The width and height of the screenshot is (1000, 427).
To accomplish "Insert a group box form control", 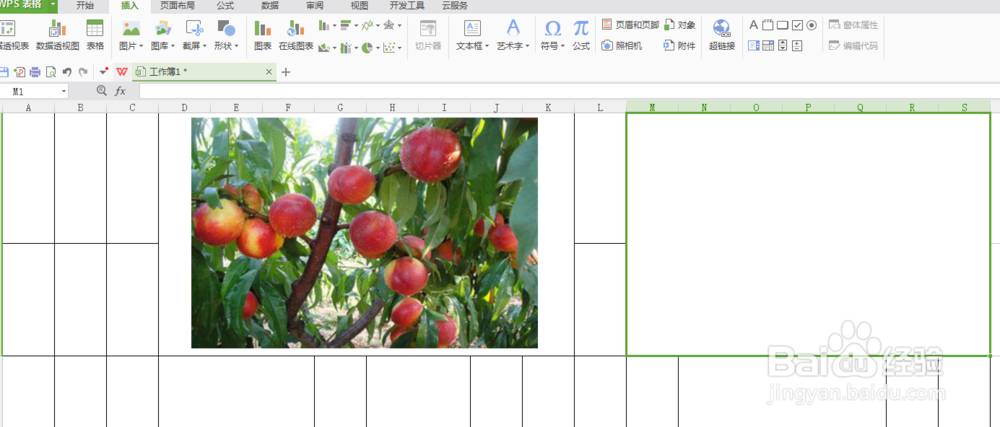I will pos(768,25).
